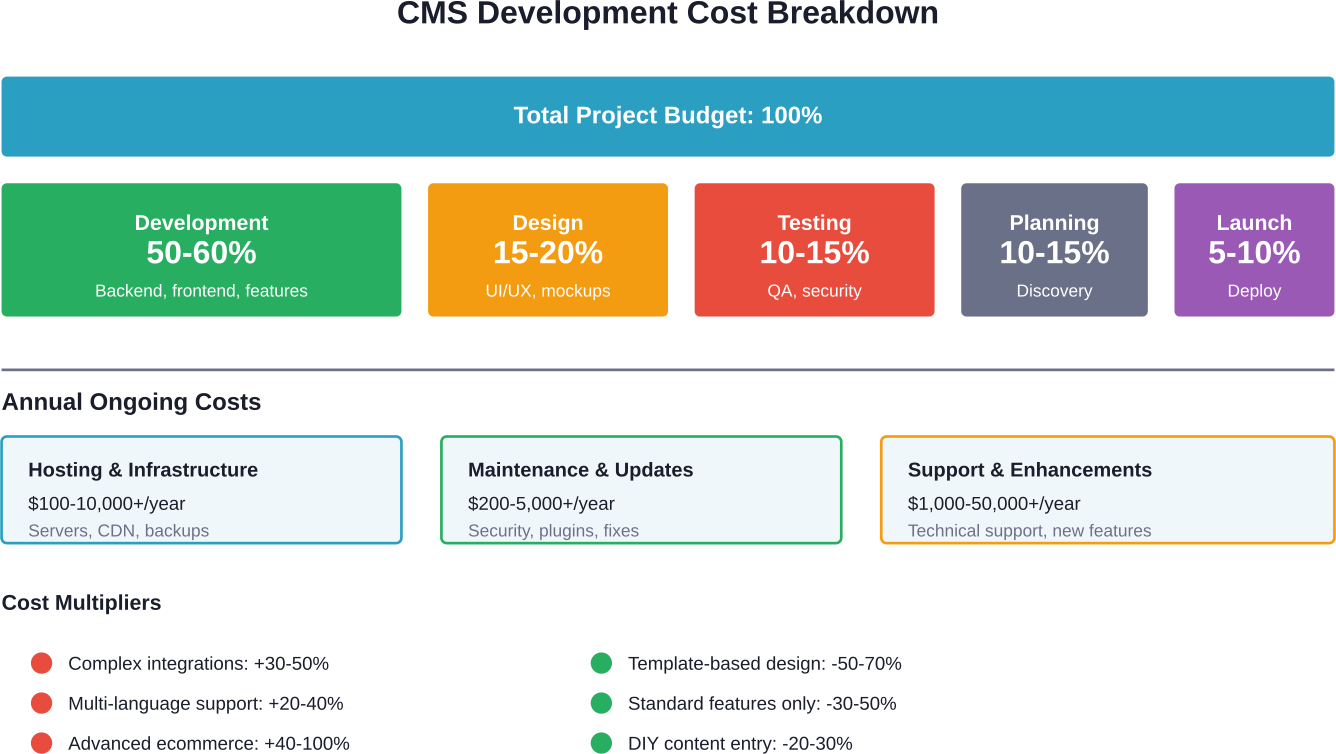The height and width of the screenshot is (754, 1336).
Task: Click red dot beside Complex integrations
Action: [41, 663]
